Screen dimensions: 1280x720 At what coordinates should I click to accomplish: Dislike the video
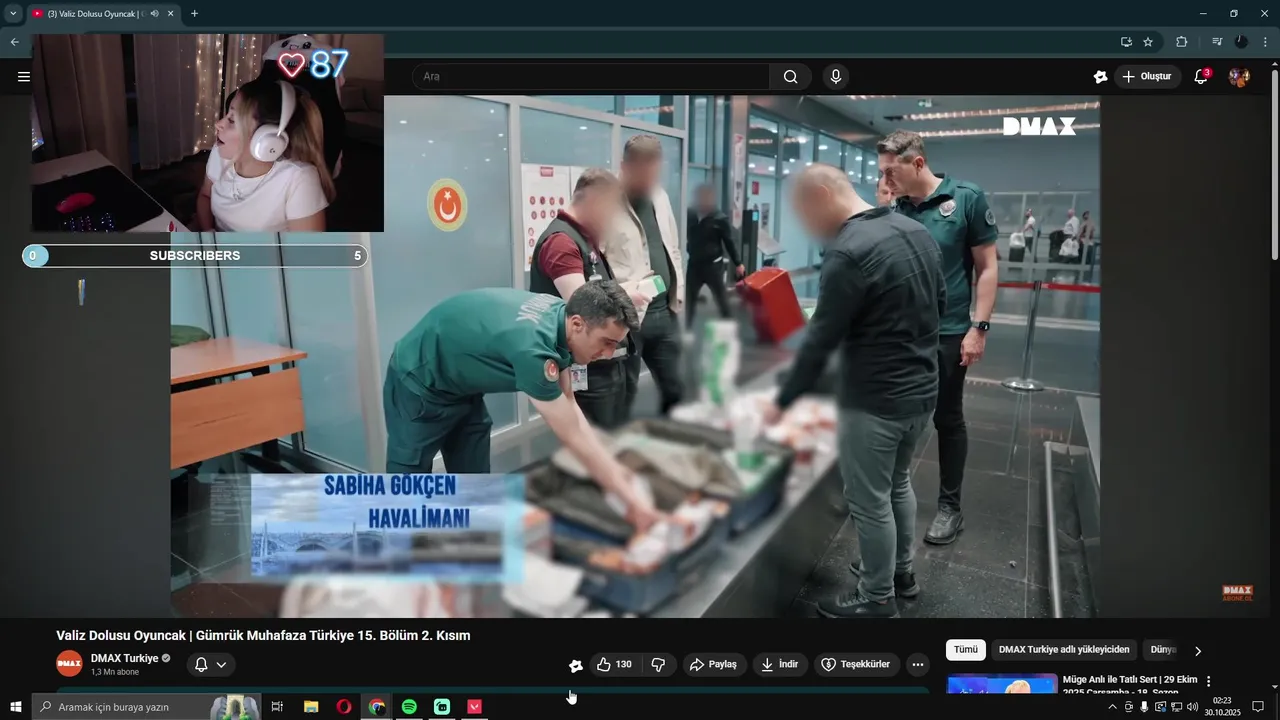[x=658, y=664]
